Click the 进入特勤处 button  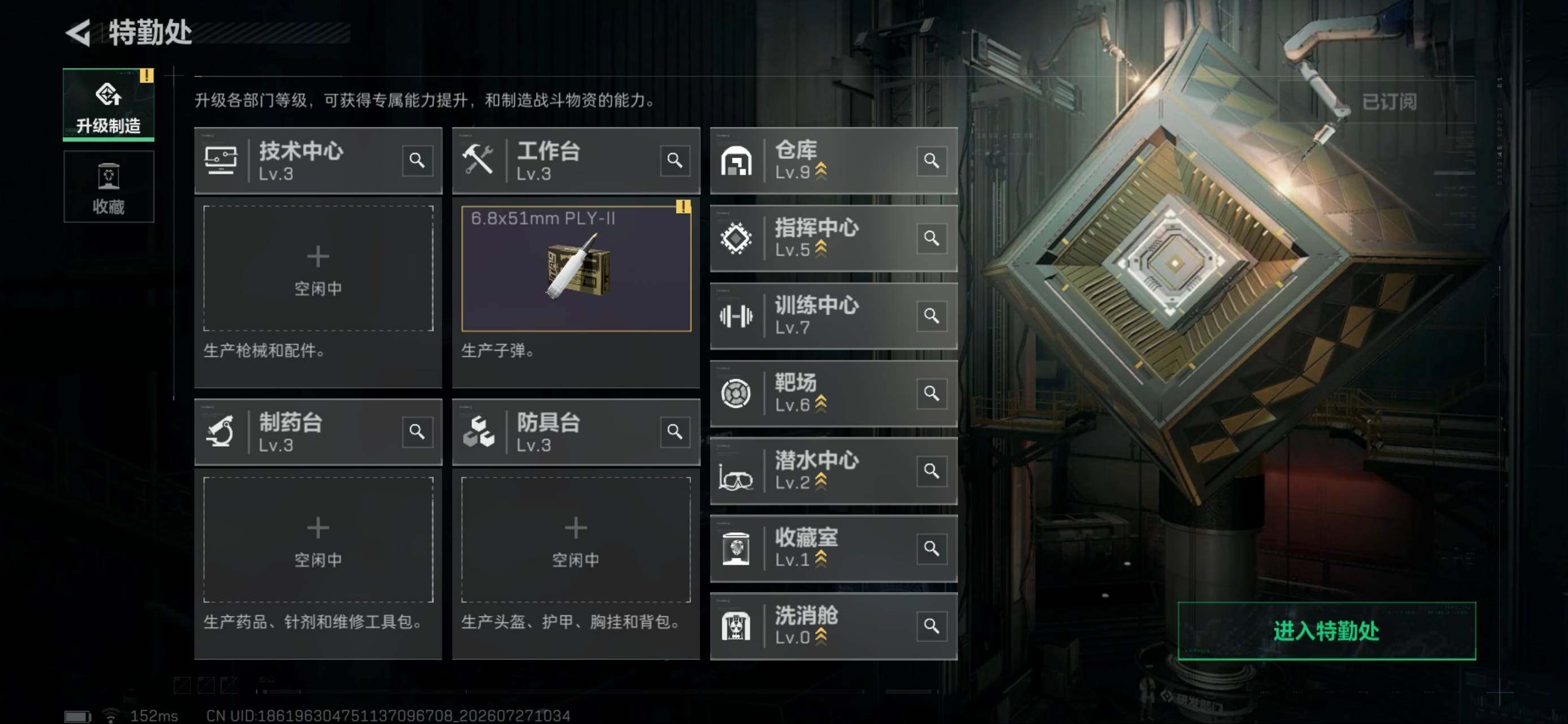point(1326,631)
